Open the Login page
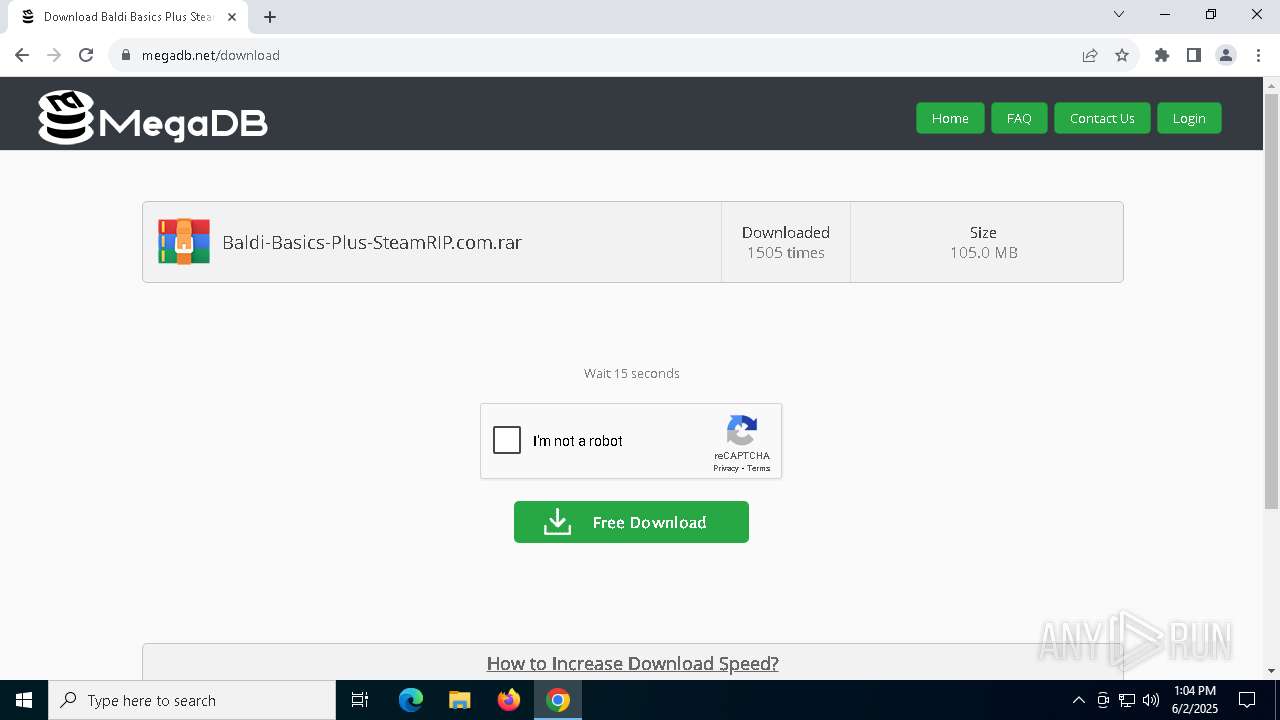The height and width of the screenshot is (720, 1280). [1189, 118]
